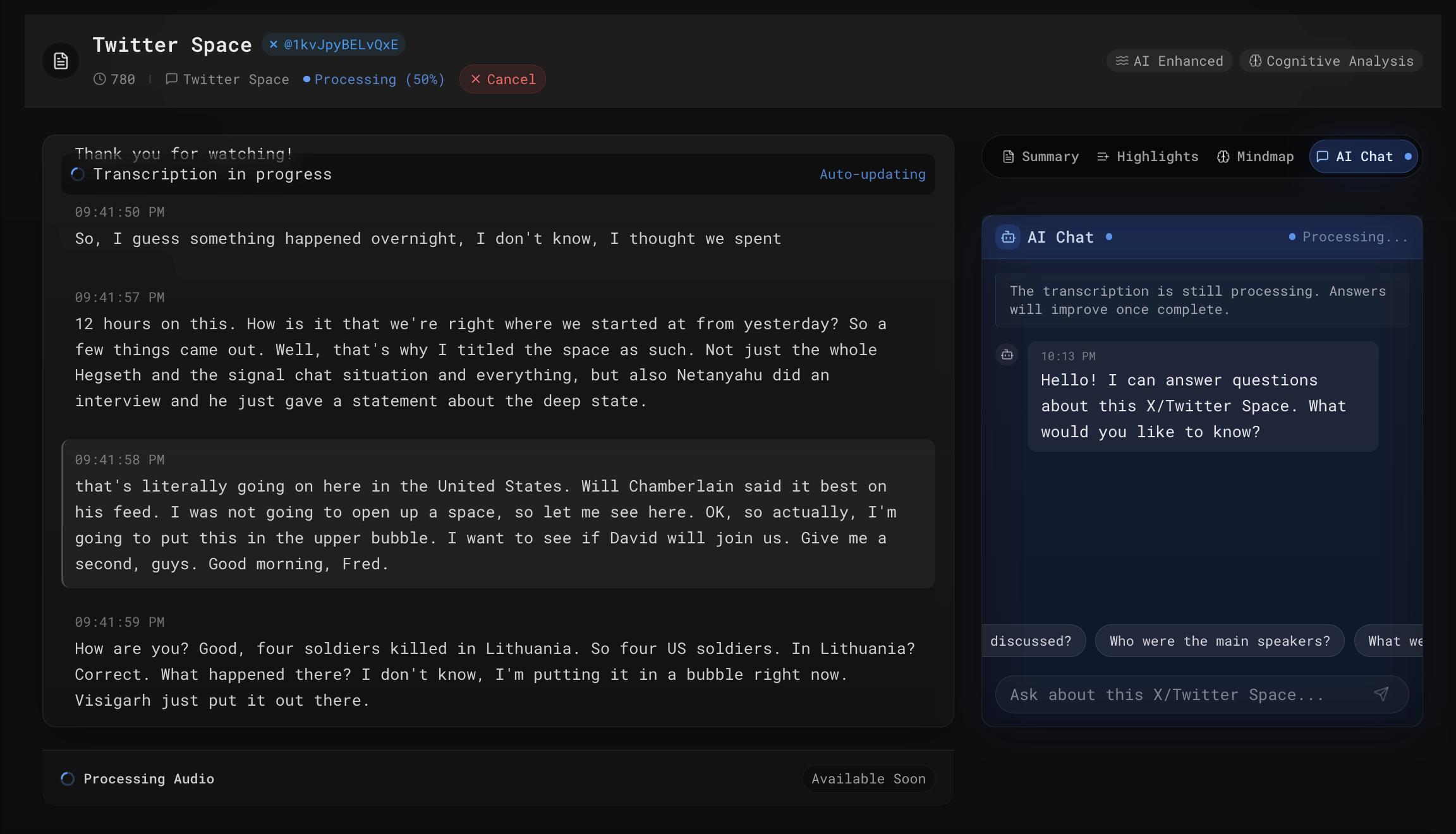
Task: Select the 09:41:58 PM transcript segment
Action: [498, 513]
